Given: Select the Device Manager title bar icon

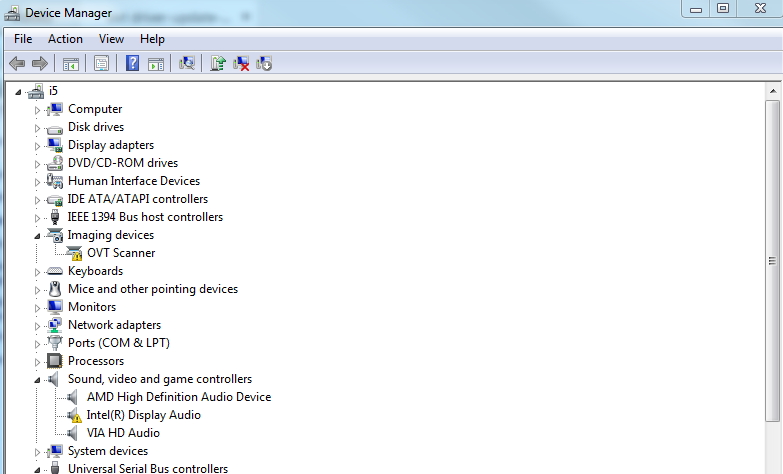Looking at the screenshot, I should 12,13.
